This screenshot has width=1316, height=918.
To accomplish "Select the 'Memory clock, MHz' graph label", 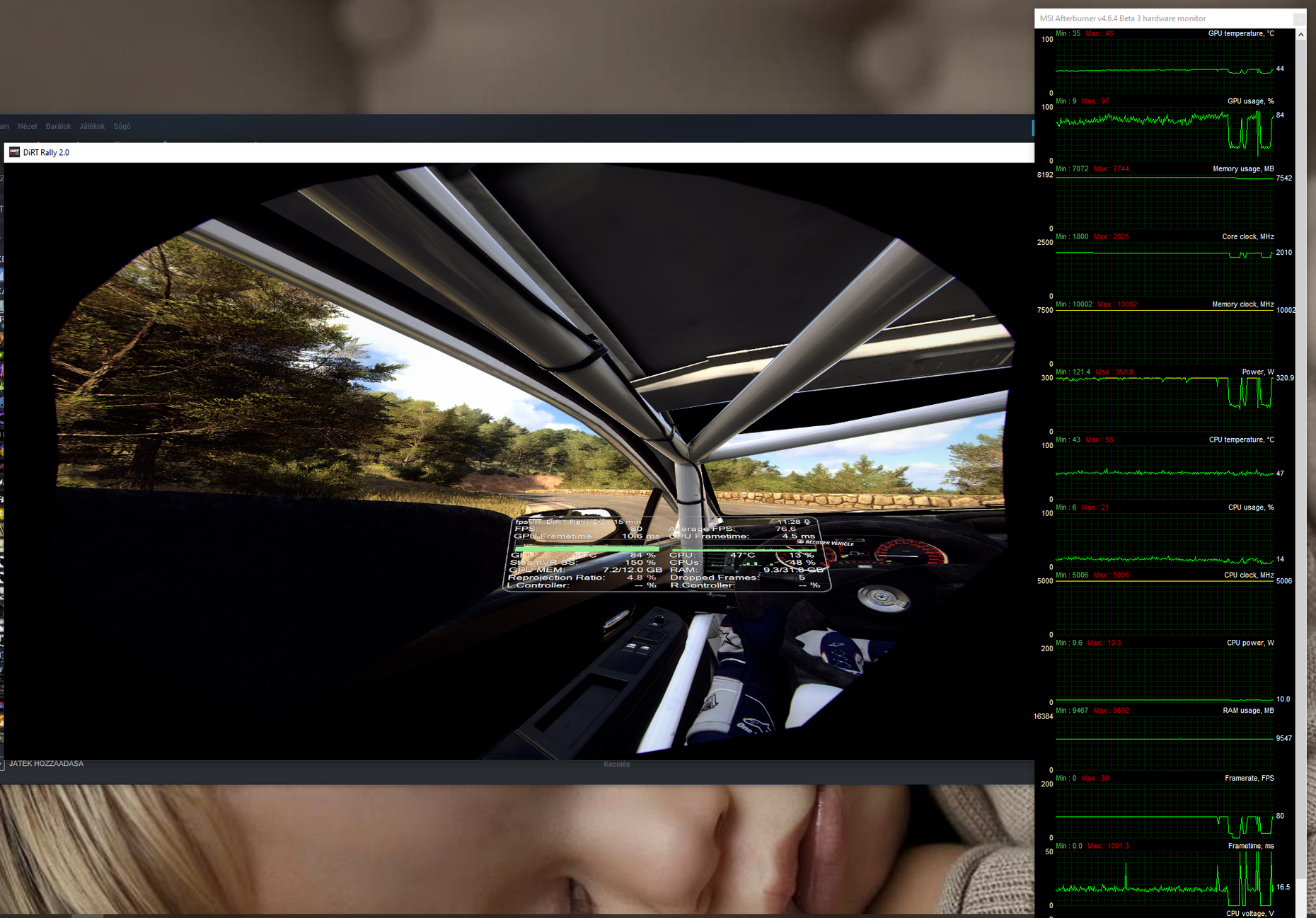I will tap(1243, 304).
